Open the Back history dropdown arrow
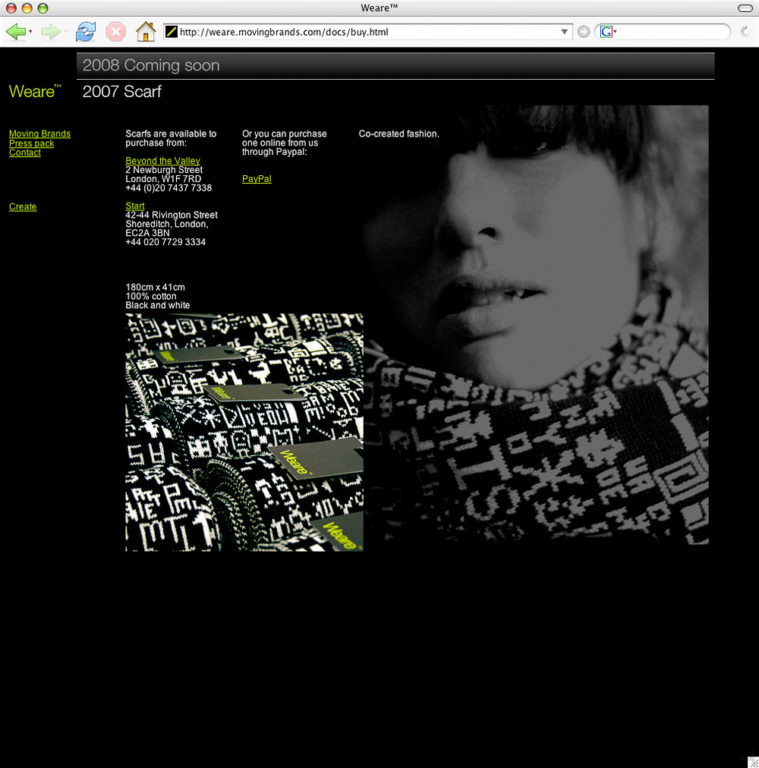This screenshot has width=759, height=768. click(x=30, y=32)
